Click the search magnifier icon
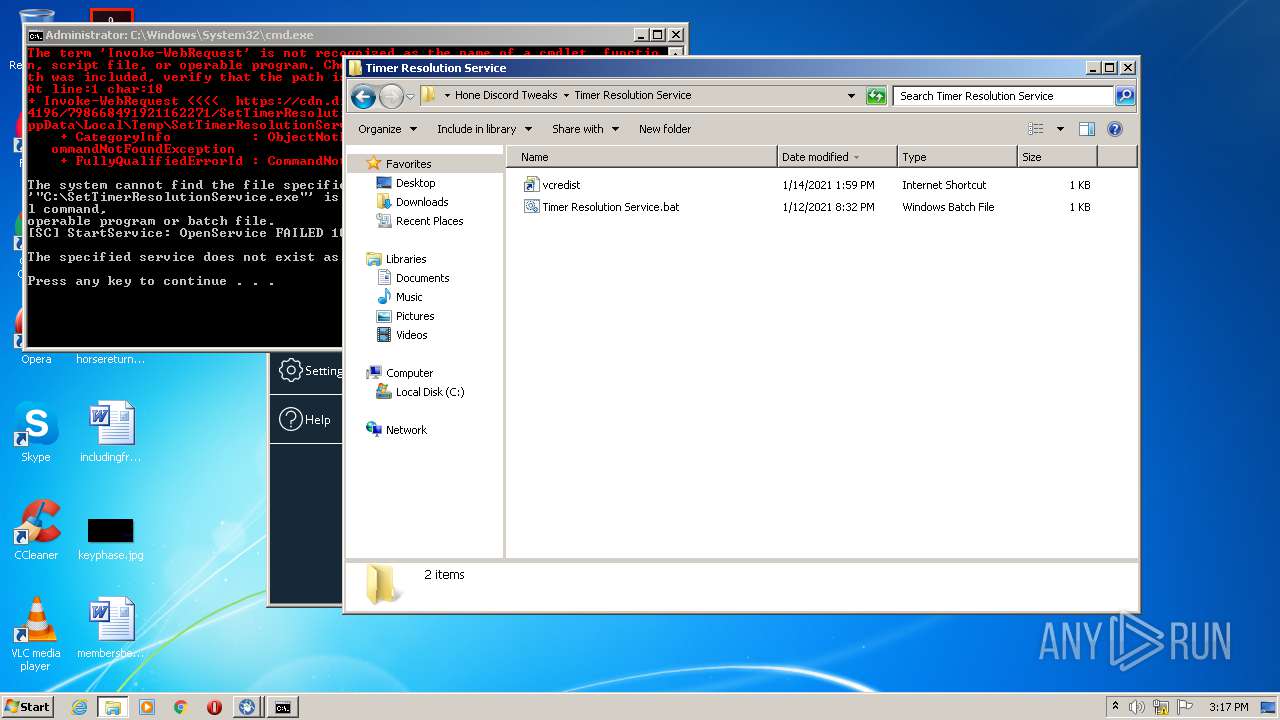 [1125, 96]
